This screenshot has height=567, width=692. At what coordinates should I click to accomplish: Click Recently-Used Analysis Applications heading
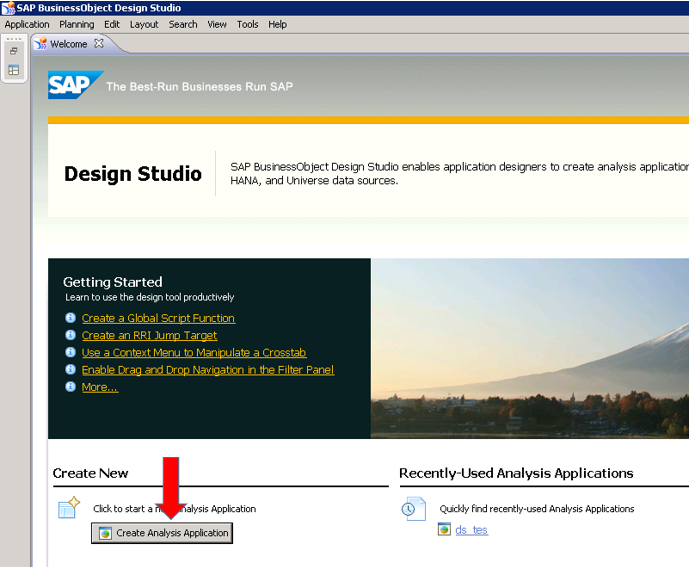tap(516, 473)
